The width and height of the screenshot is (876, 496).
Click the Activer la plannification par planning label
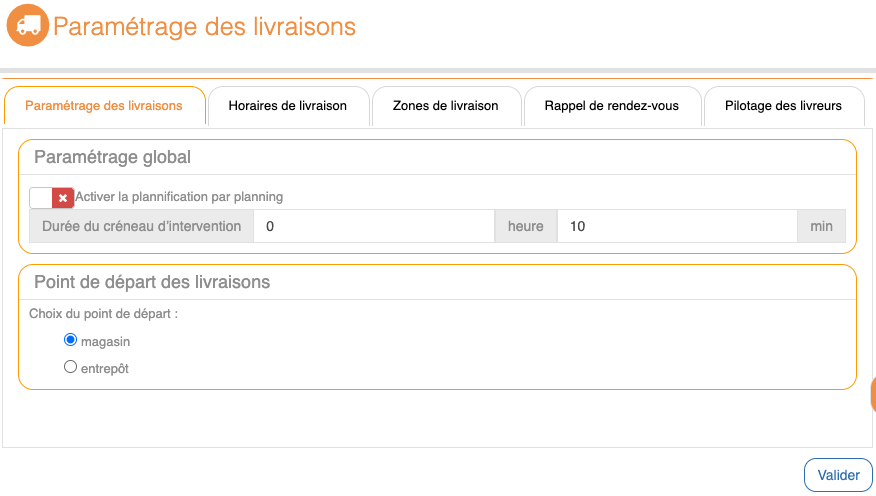179,197
